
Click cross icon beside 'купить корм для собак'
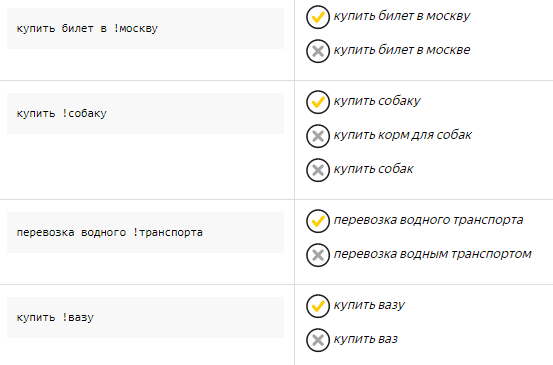coord(318,136)
